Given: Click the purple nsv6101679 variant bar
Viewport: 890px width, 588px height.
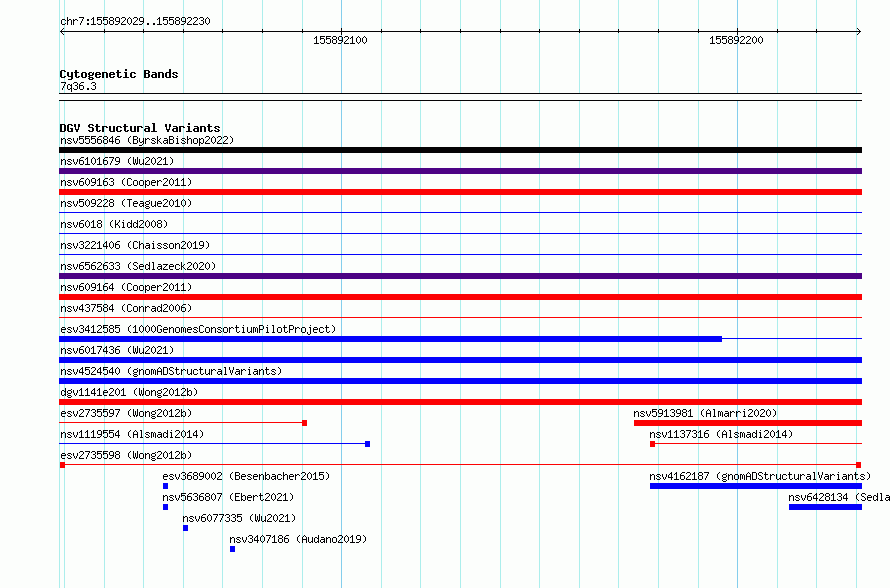Looking at the screenshot, I should coord(460,171).
